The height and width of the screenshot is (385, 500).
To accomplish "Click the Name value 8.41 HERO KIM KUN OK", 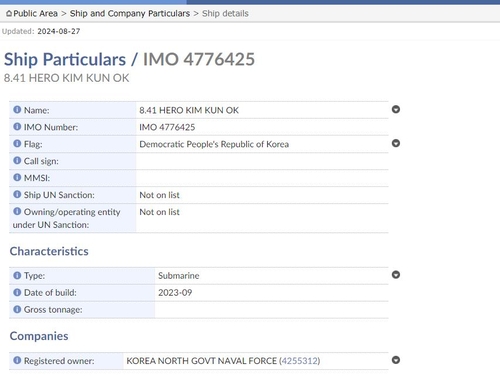I will pyautogui.click(x=189, y=110).
